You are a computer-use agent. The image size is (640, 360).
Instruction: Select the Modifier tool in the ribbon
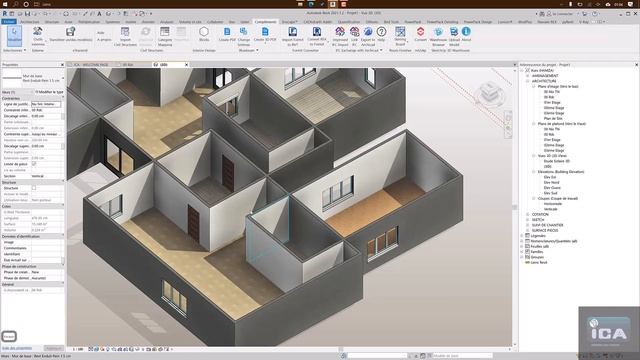14,36
